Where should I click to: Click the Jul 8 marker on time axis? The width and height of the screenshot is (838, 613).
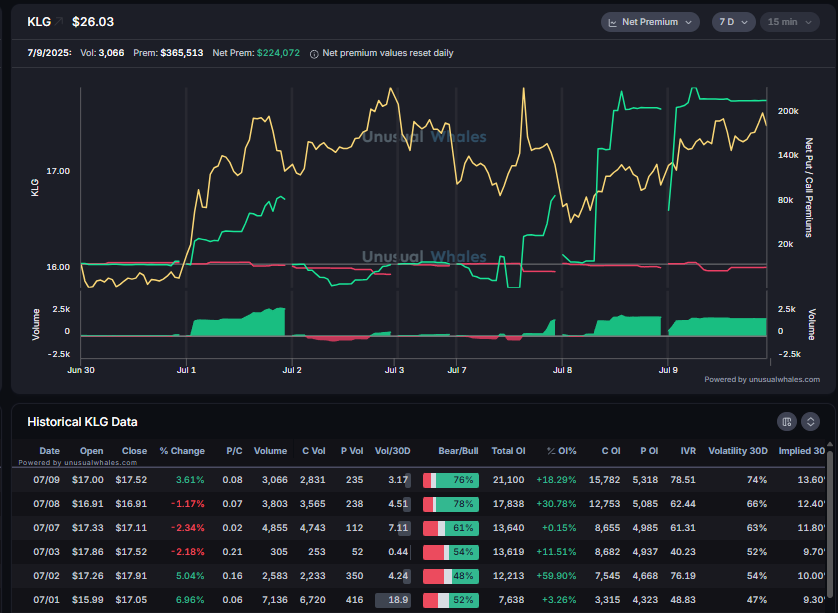pos(562,370)
